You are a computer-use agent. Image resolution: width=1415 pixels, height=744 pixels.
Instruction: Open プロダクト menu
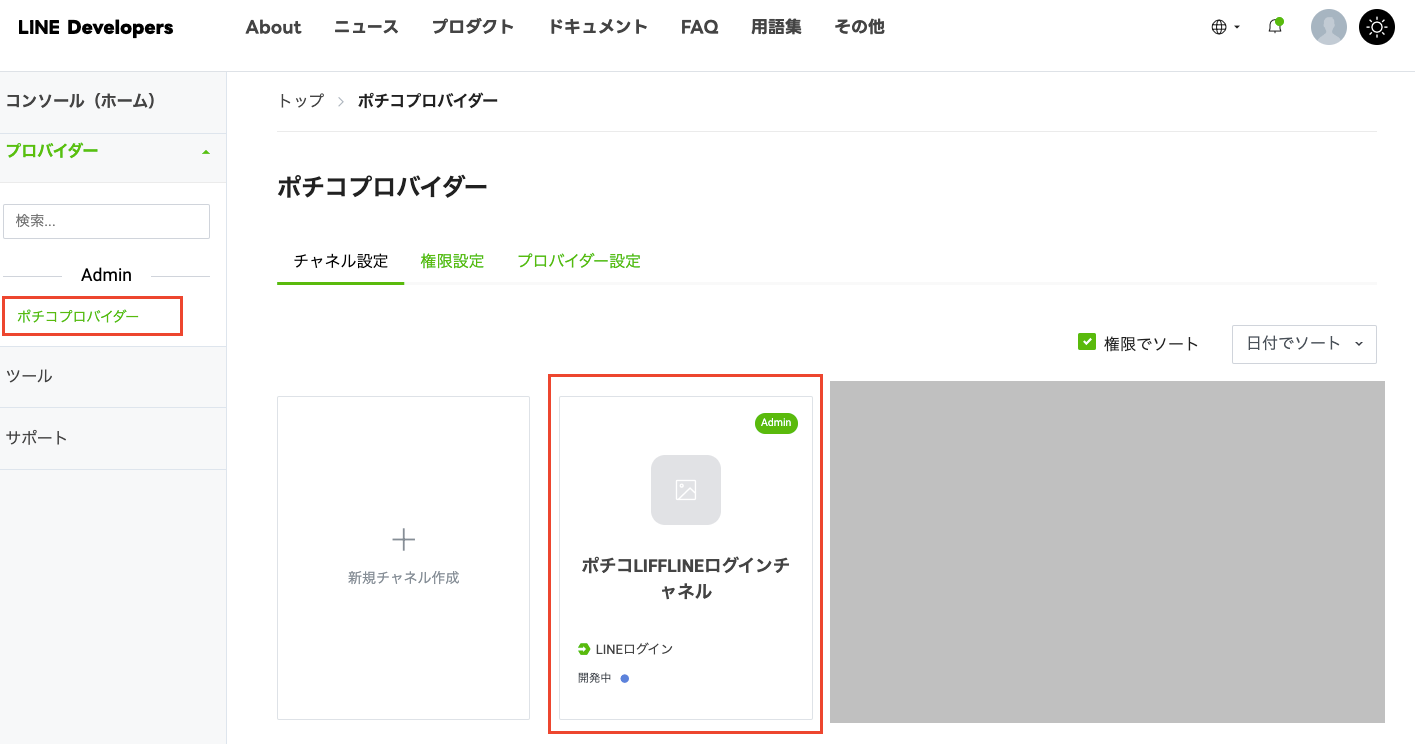pos(473,27)
